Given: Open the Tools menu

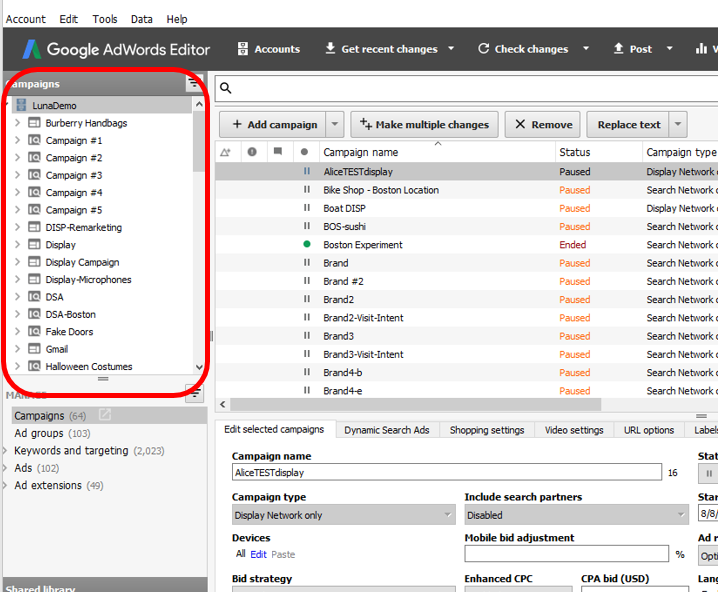Looking at the screenshot, I should click(105, 19).
